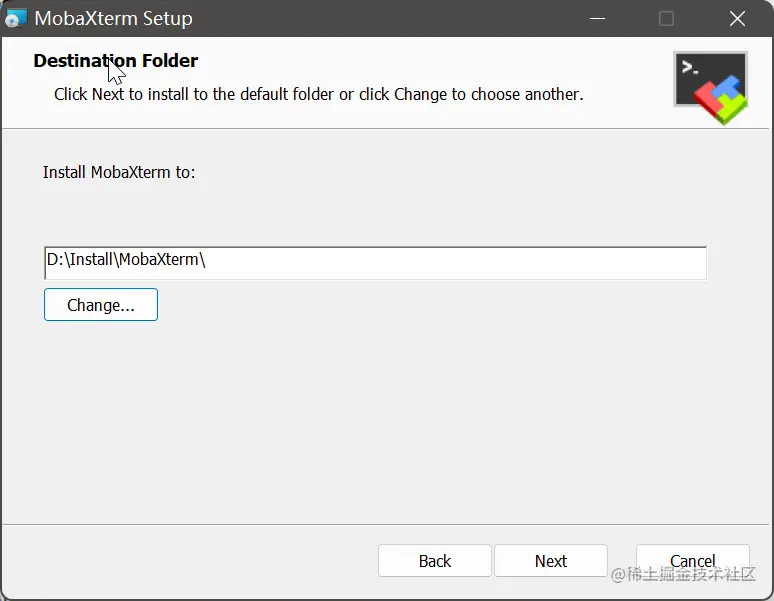Proceed with the Next button
Viewport: 774px width, 601px height.
pyautogui.click(x=551, y=561)
